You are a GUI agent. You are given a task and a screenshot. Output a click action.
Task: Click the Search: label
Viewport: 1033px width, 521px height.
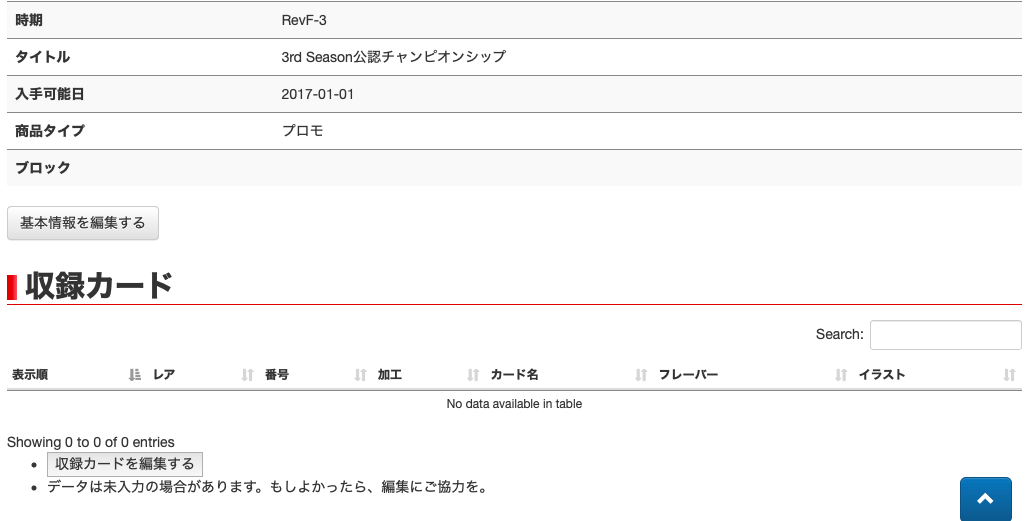[839, 335]
